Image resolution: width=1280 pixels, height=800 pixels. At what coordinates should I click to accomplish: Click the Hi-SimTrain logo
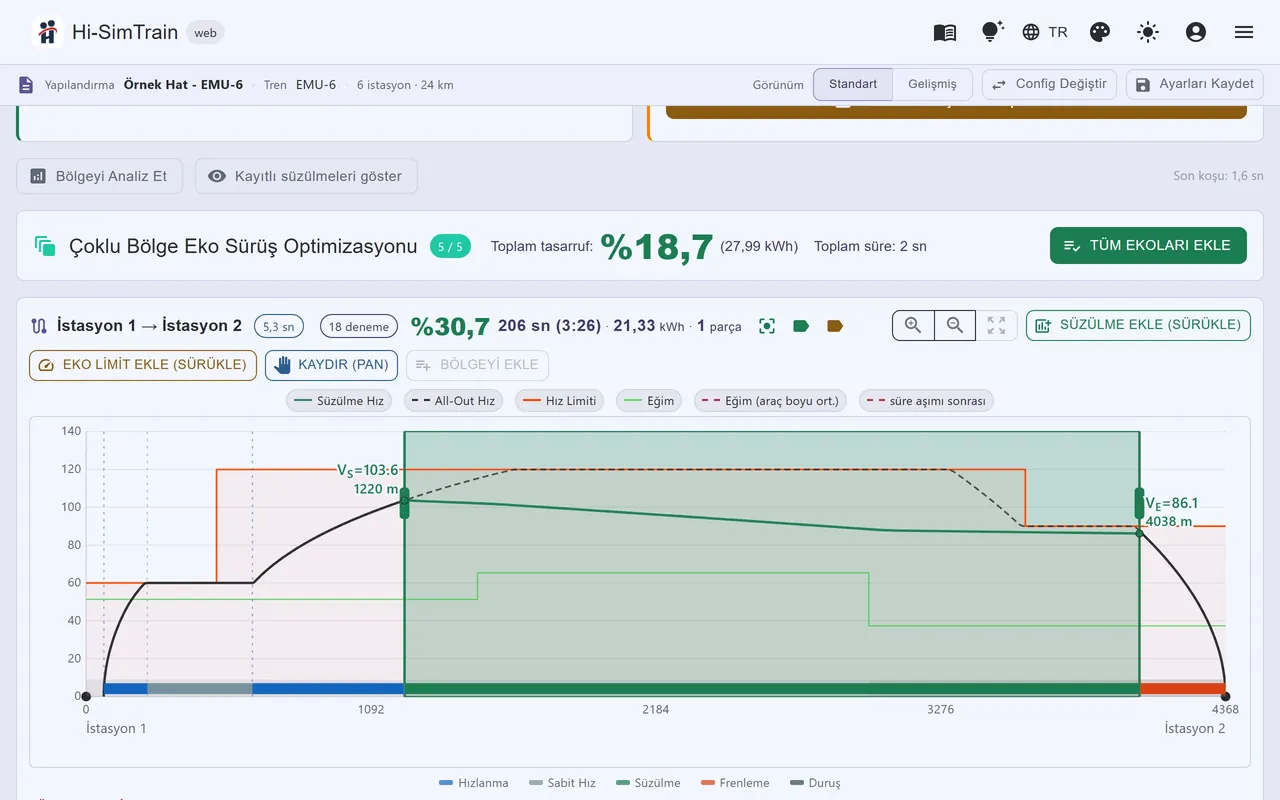point(47,32)
